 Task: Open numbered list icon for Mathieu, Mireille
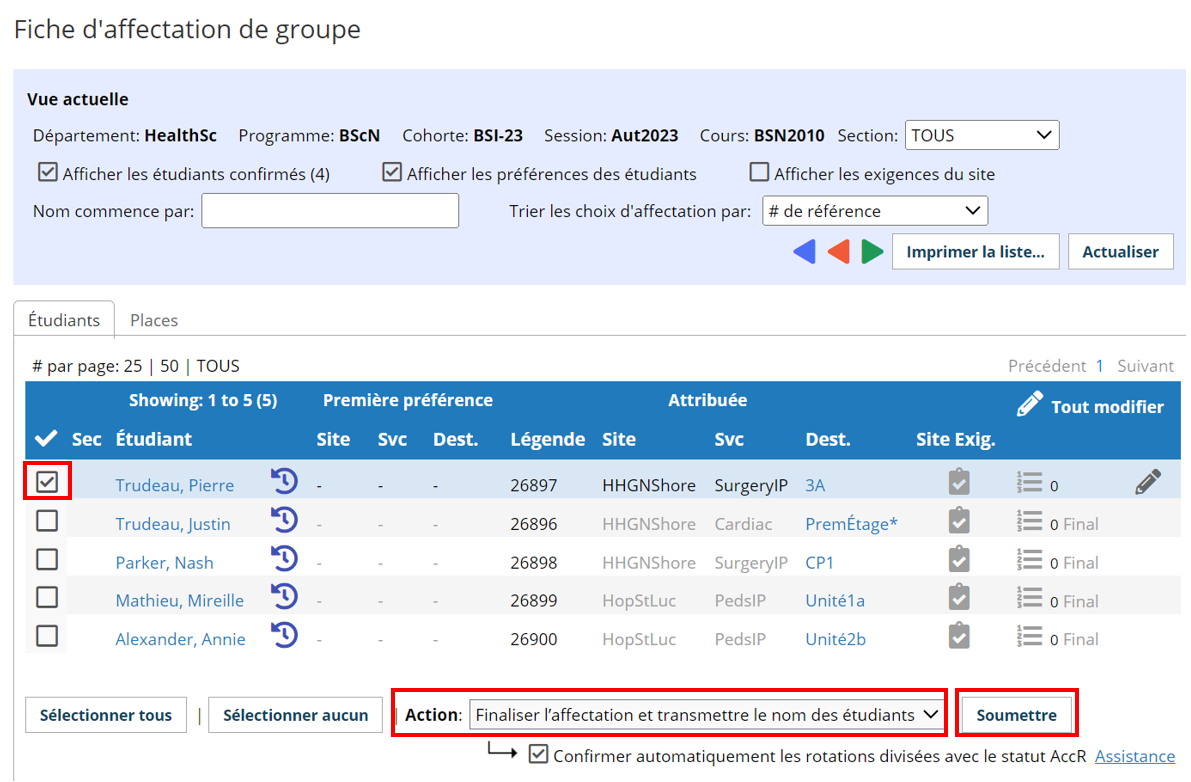point(1029,598)
